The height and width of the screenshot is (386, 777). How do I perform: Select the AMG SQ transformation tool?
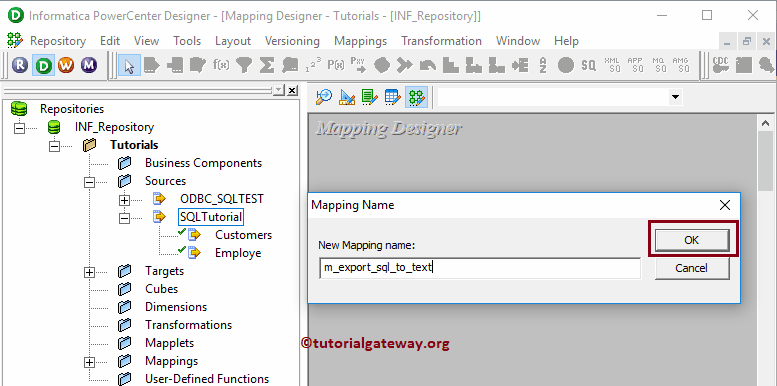pos(681,65)
